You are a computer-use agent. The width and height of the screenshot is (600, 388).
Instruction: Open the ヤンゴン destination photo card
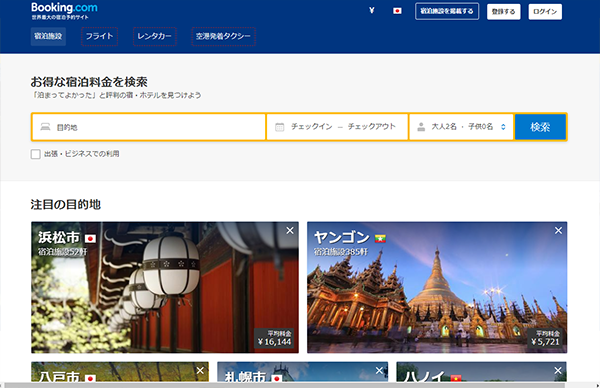pos(437,287)
